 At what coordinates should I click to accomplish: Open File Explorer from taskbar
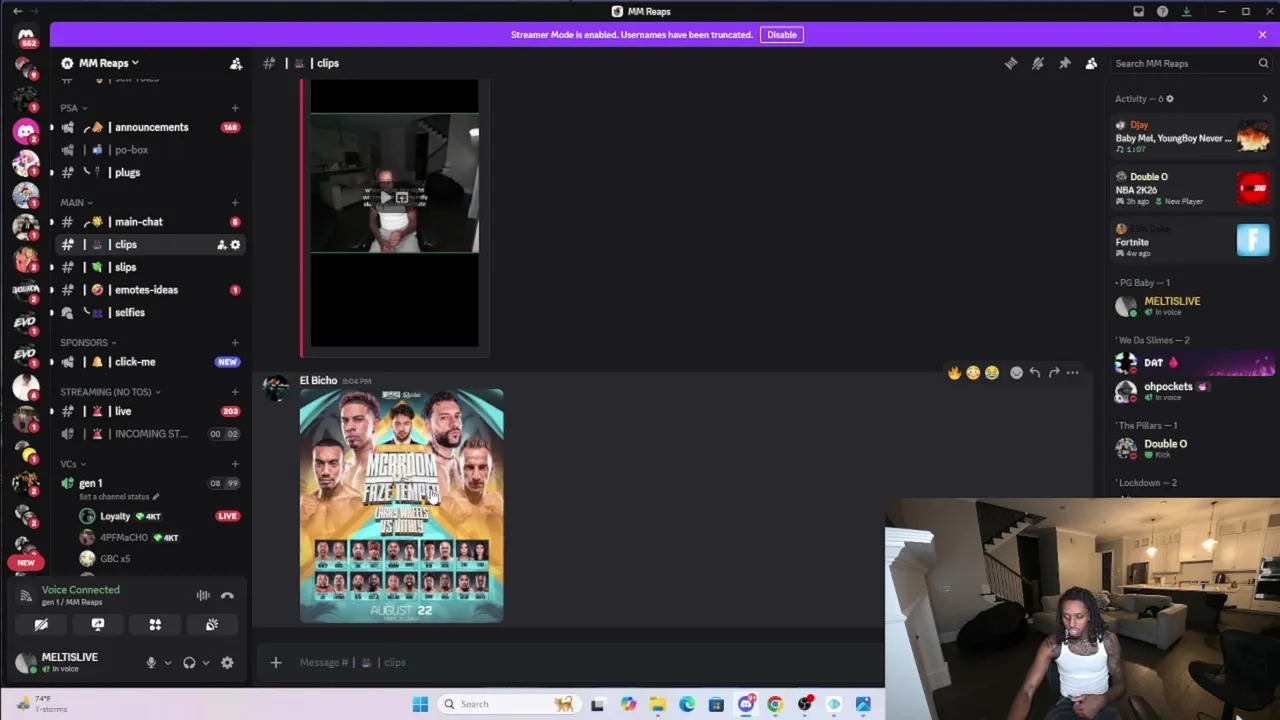(x=657, y=704)
